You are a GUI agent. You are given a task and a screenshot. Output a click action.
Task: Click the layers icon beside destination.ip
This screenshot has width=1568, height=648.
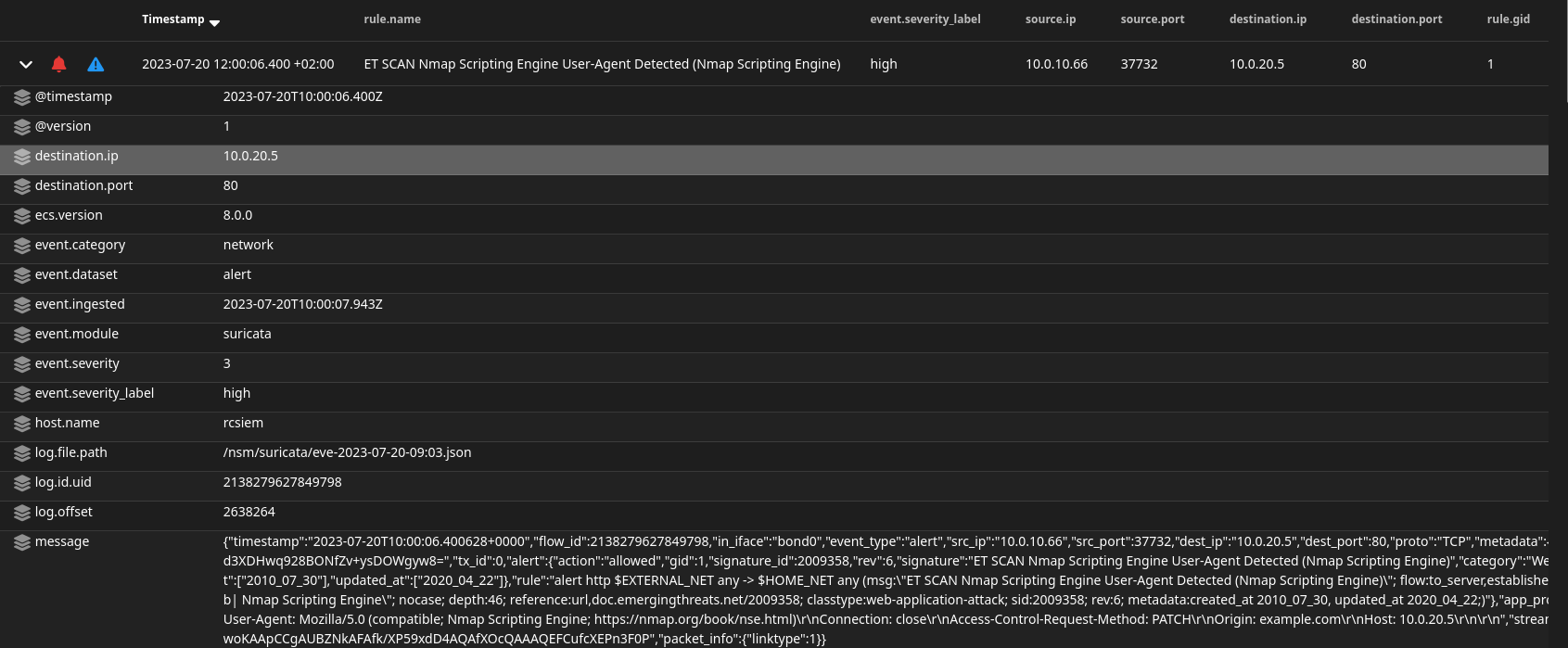(22, 157)
